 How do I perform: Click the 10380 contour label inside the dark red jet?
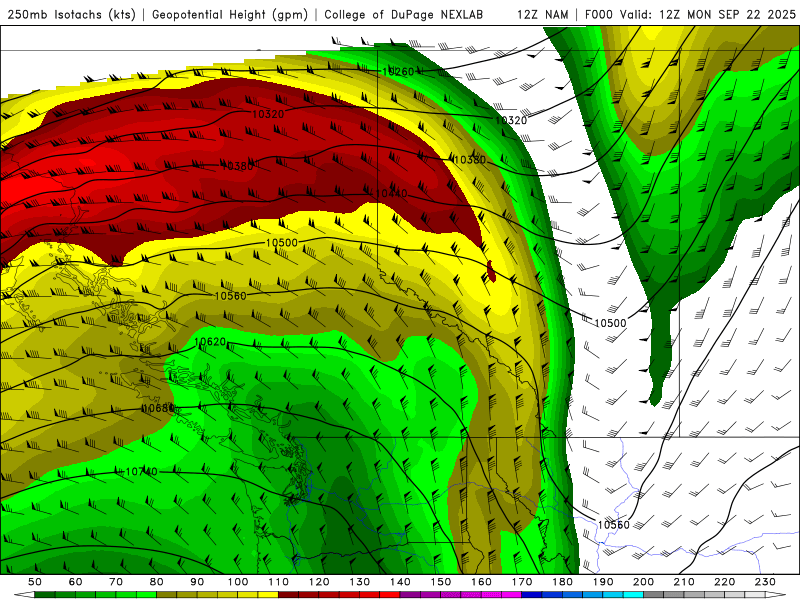(237, 166)
